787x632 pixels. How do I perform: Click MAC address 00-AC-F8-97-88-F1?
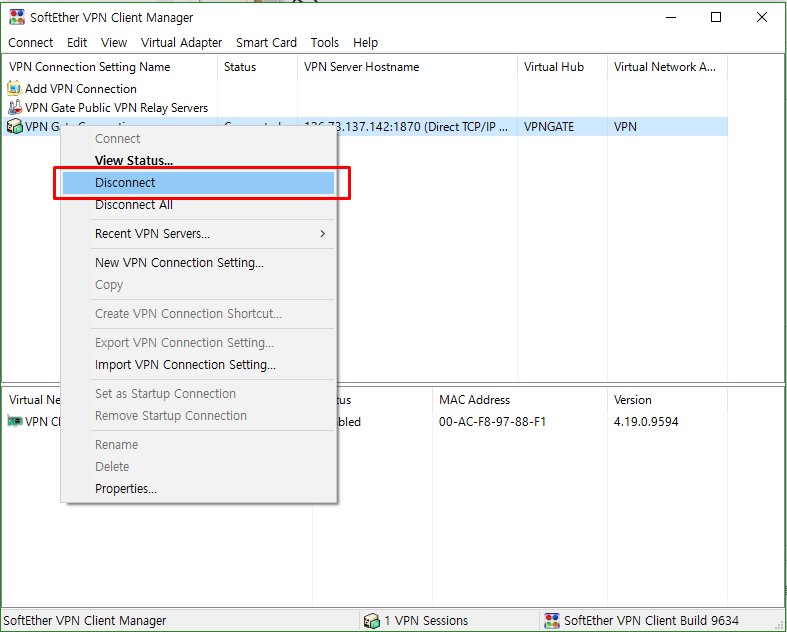pyautogui.click(x=492, y=422)
